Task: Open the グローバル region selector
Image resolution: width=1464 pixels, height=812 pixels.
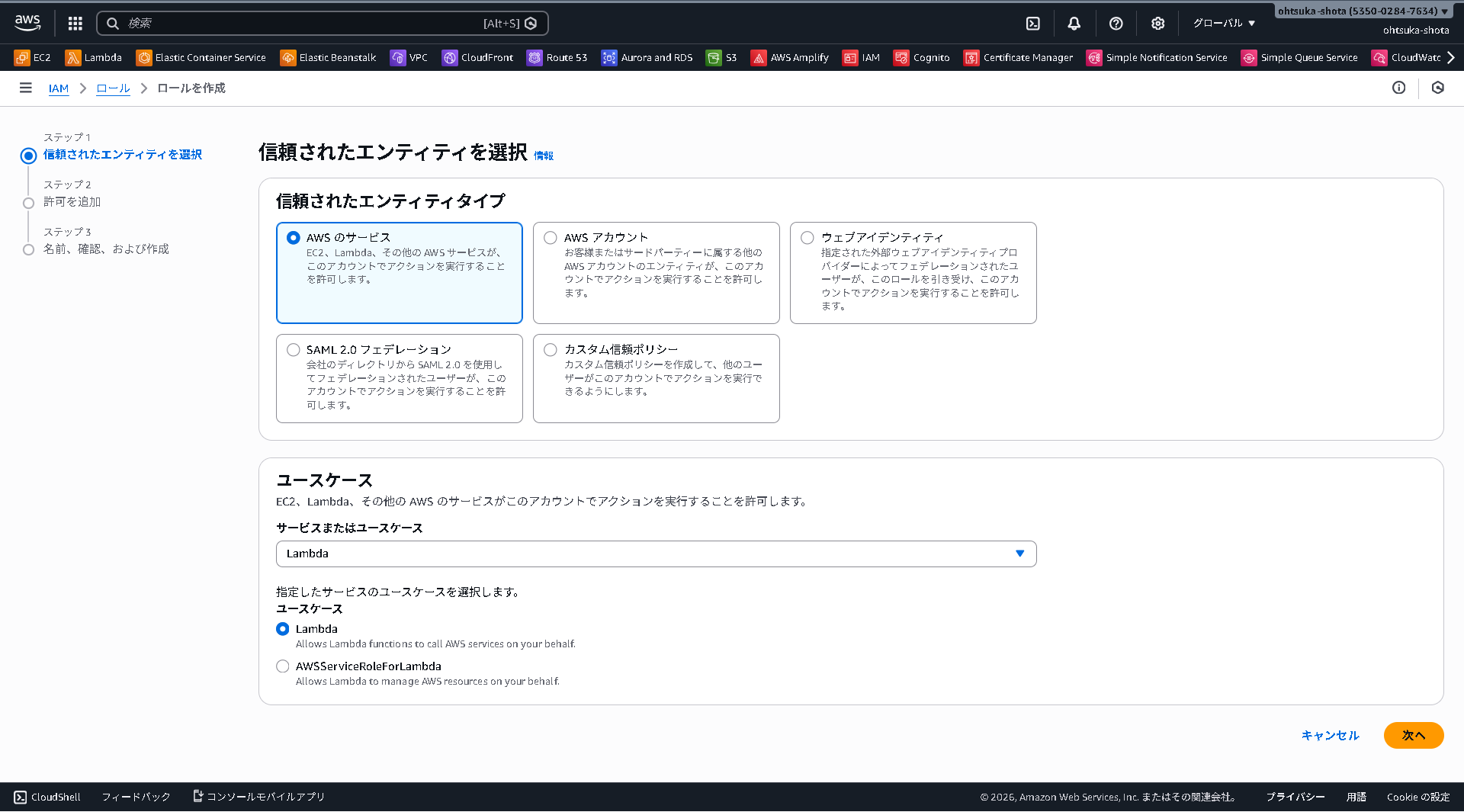Action: (x=1223, y=23)
